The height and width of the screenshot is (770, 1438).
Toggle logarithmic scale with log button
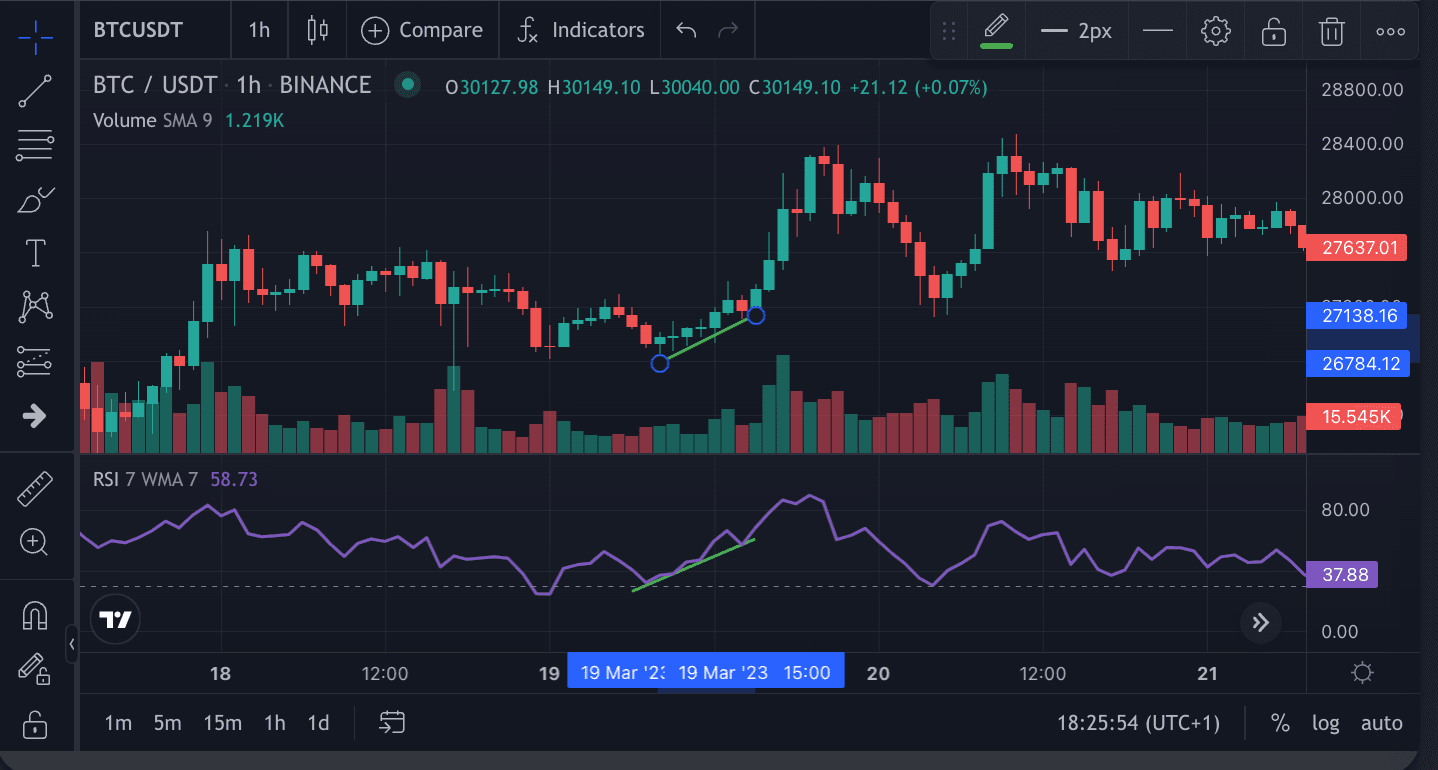coord(1325,723)
